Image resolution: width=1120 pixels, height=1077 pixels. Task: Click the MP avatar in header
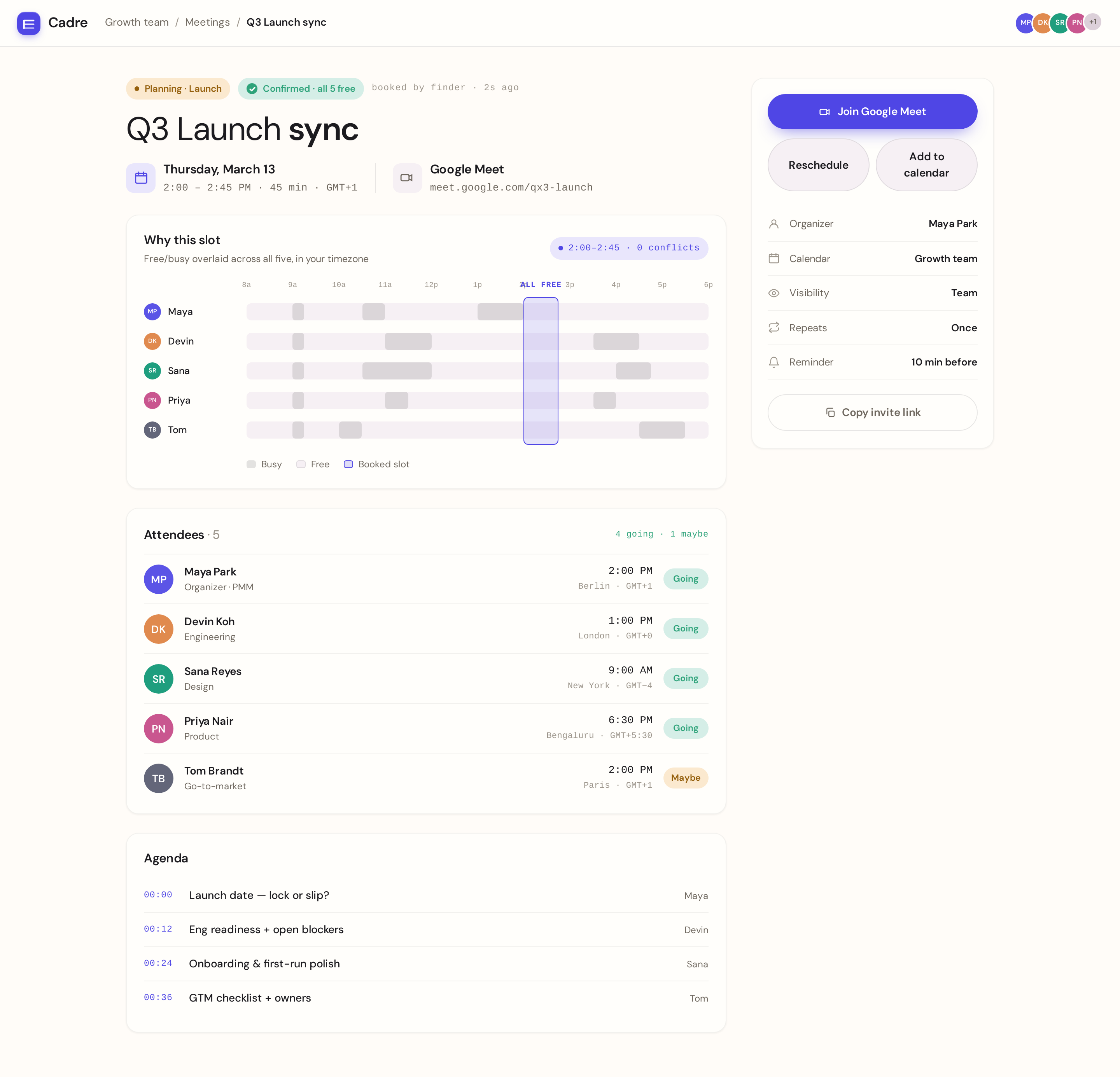click(x=1025, y=23)
